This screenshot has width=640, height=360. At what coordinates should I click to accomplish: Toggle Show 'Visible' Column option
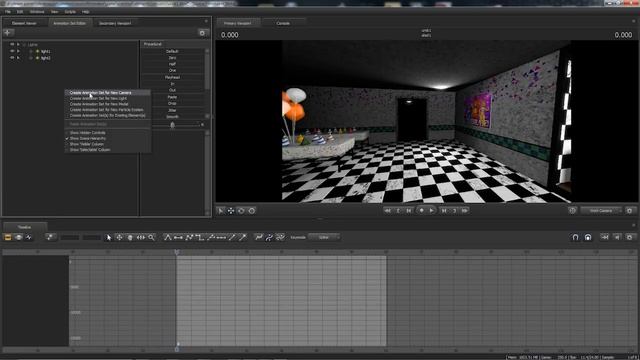click(x=87, y=144)
